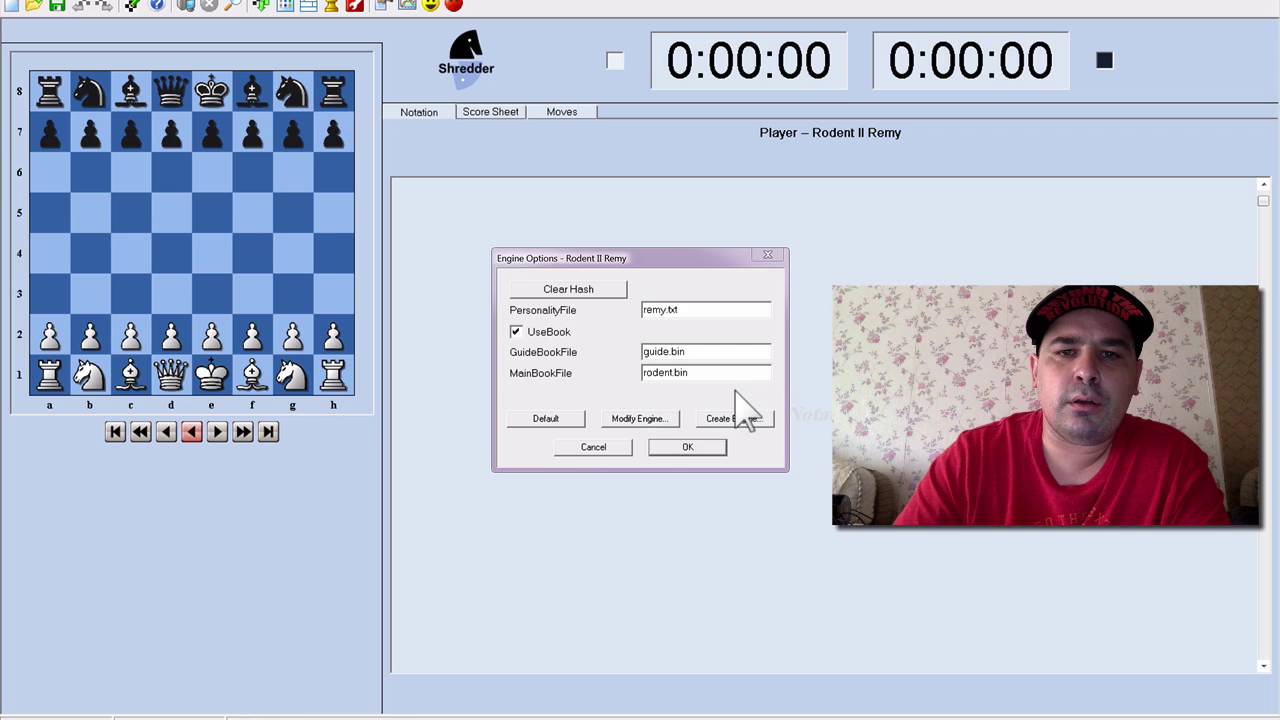The image size is (1280, 720).
Task: Select the black pawn on e7
Action: (212, 132)
